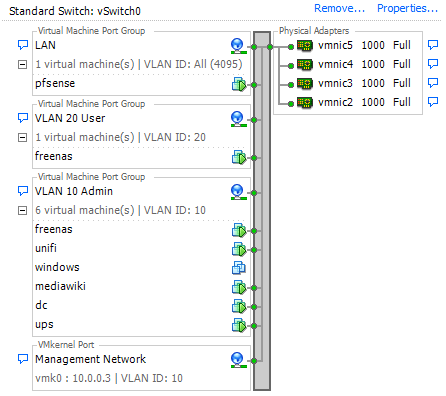Screen dimensions: 446x396
Task: Open the vmnic4 adapter info bubble
Action: pyautogui.click(x=433, y=64)
